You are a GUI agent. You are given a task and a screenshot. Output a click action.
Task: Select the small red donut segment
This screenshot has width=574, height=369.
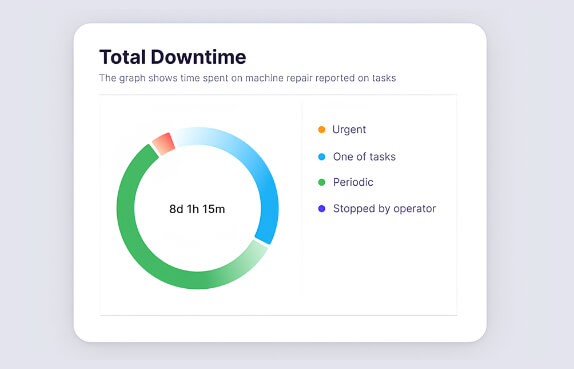[164, 144]
